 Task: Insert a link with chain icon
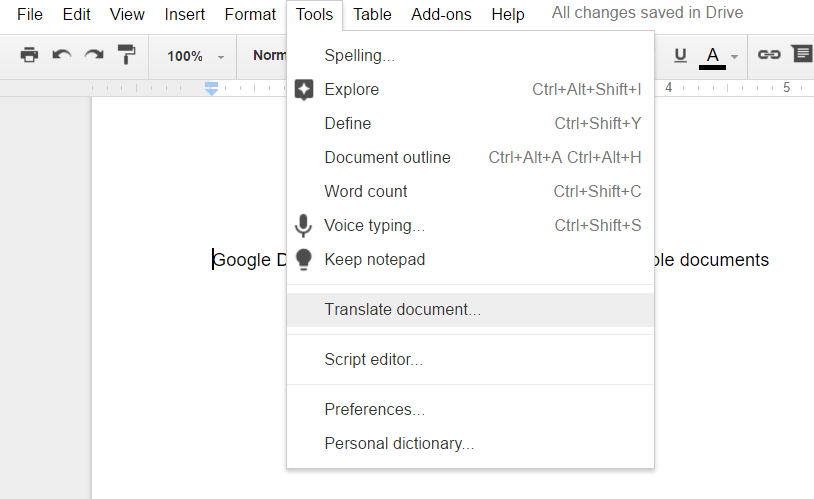(769, 55)
